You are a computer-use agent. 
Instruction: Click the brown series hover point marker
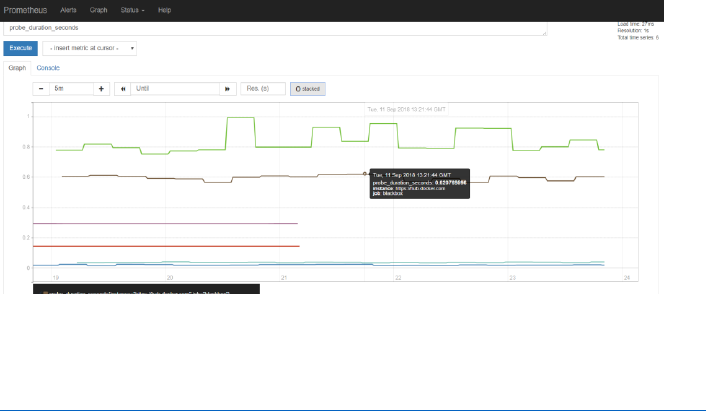(x=365, y=174)
